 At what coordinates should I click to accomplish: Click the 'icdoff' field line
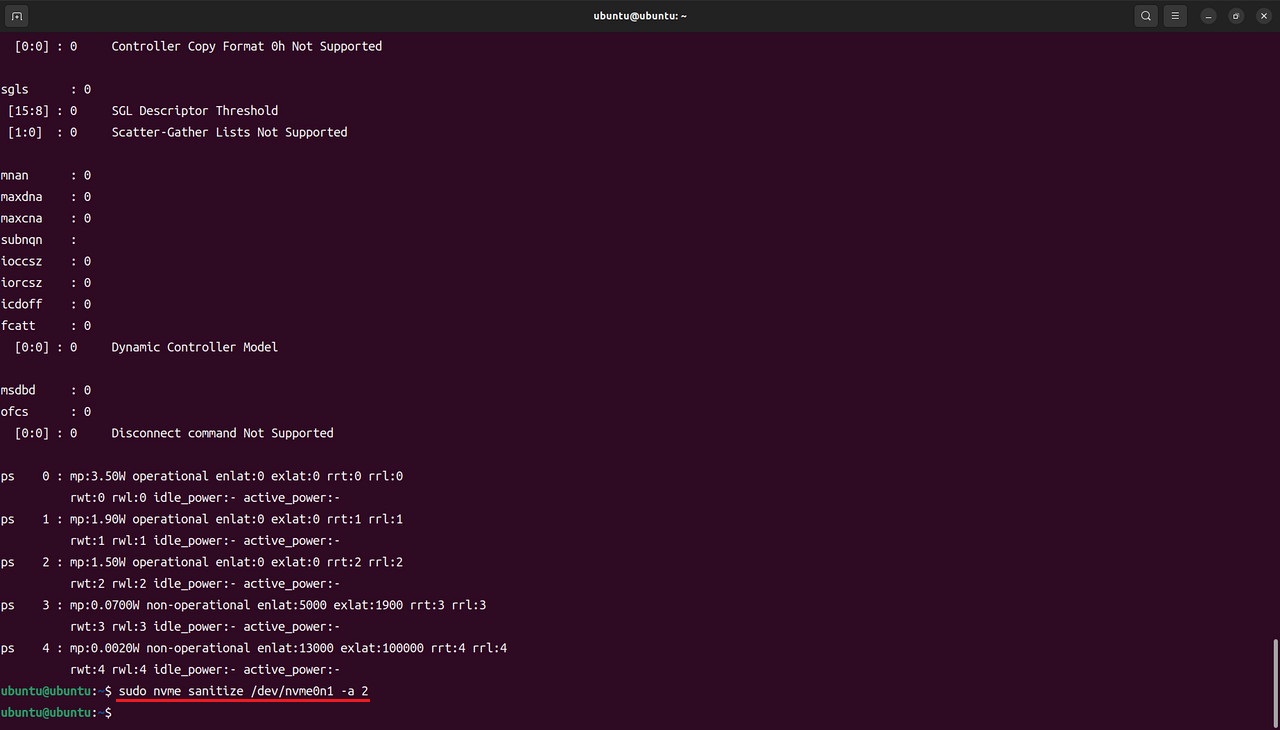click(x=46, y=304)
